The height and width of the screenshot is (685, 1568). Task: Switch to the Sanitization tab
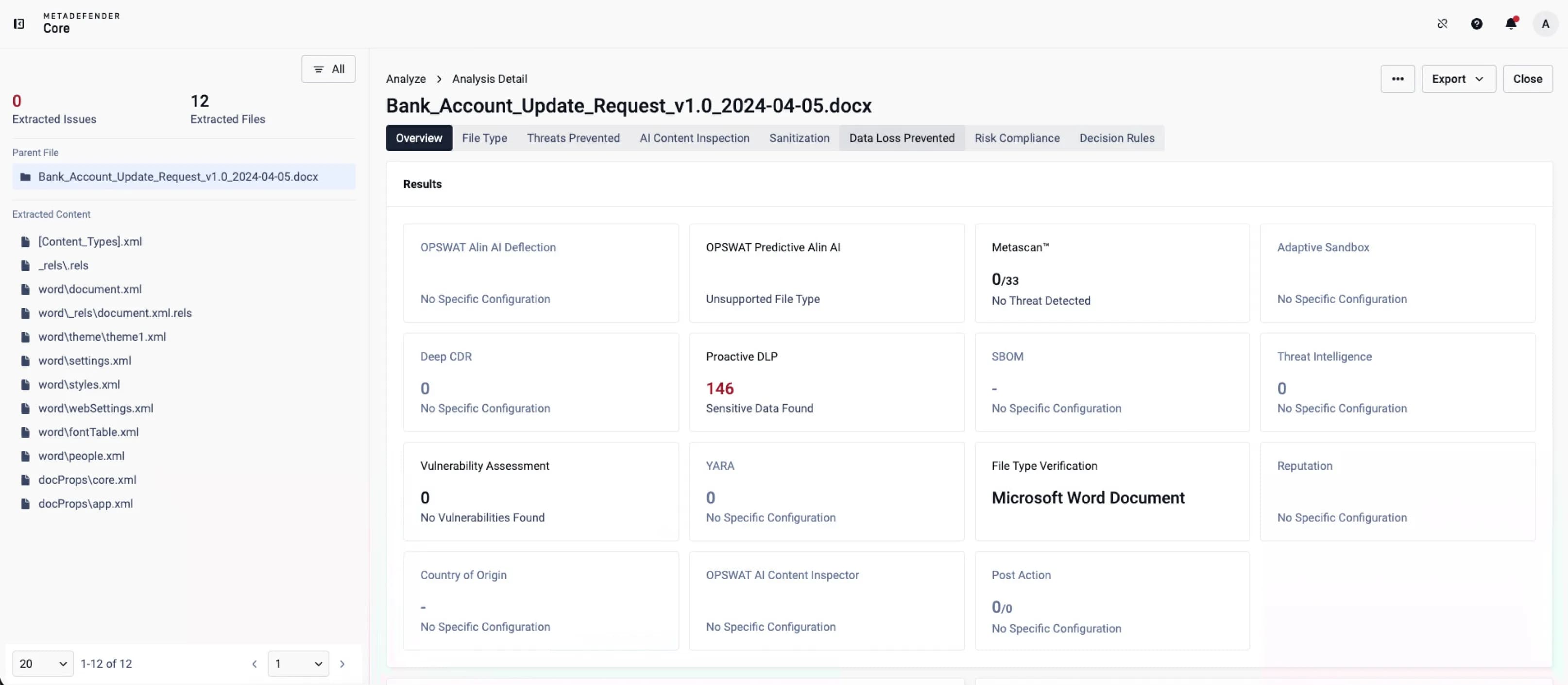click(799, 138)
